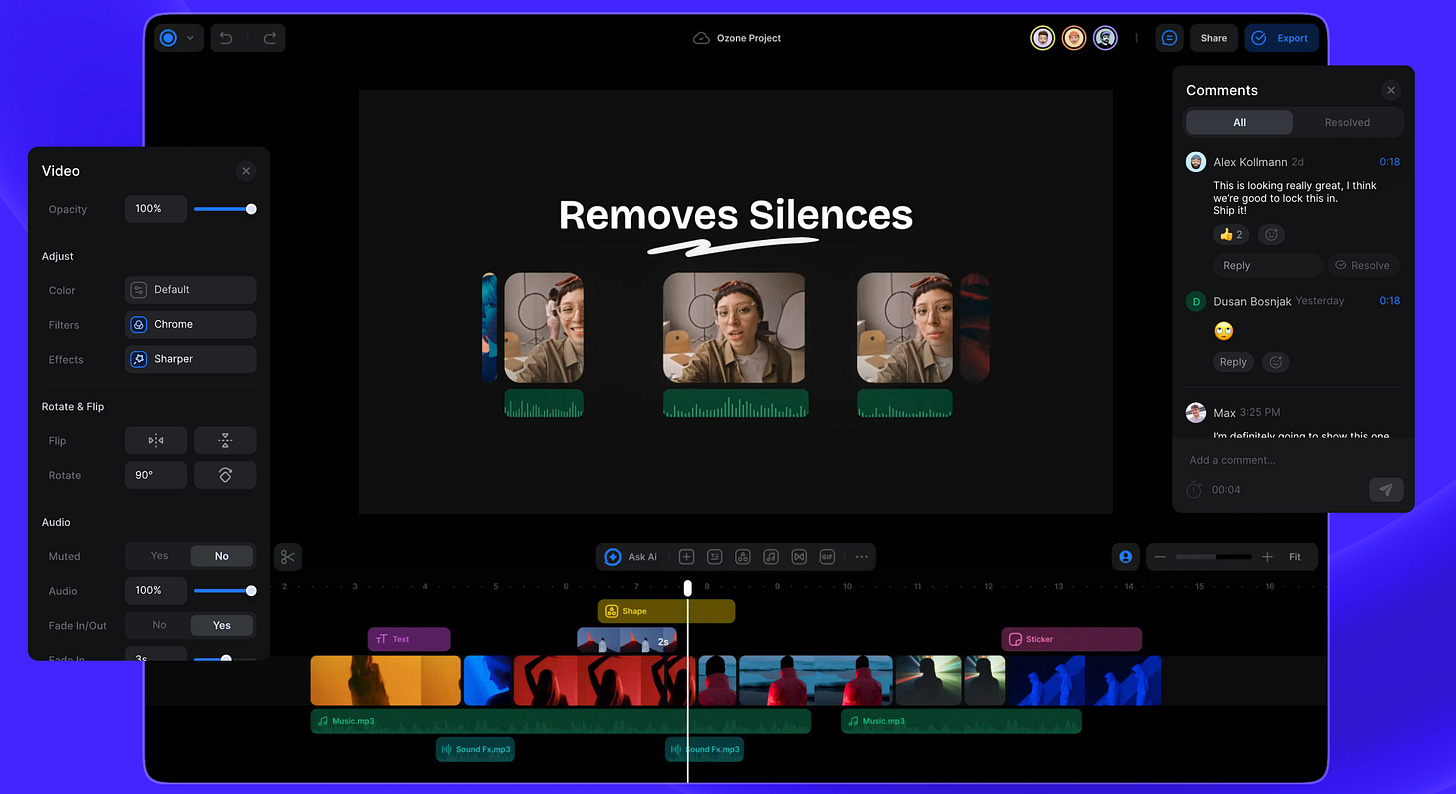Set Muted to Yes
The image size is (1456, 794).
pos(159,556)
